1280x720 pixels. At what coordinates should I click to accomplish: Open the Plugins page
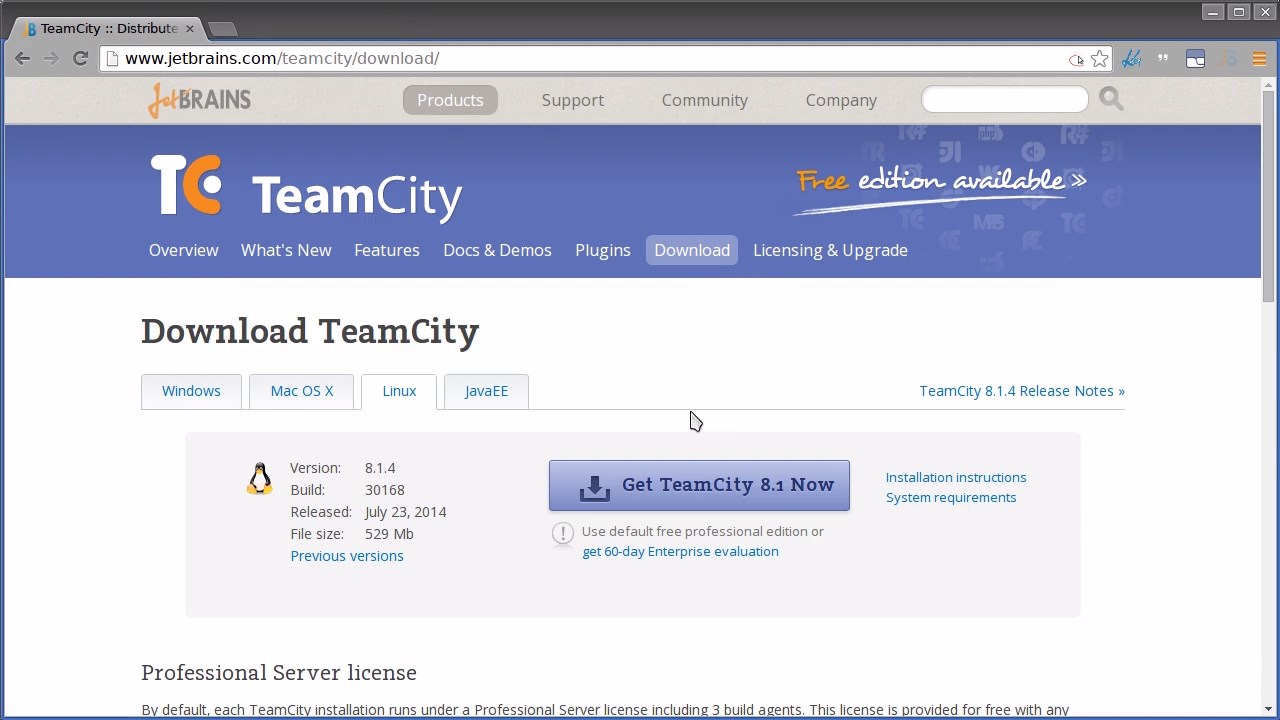[x=603, y=250]
